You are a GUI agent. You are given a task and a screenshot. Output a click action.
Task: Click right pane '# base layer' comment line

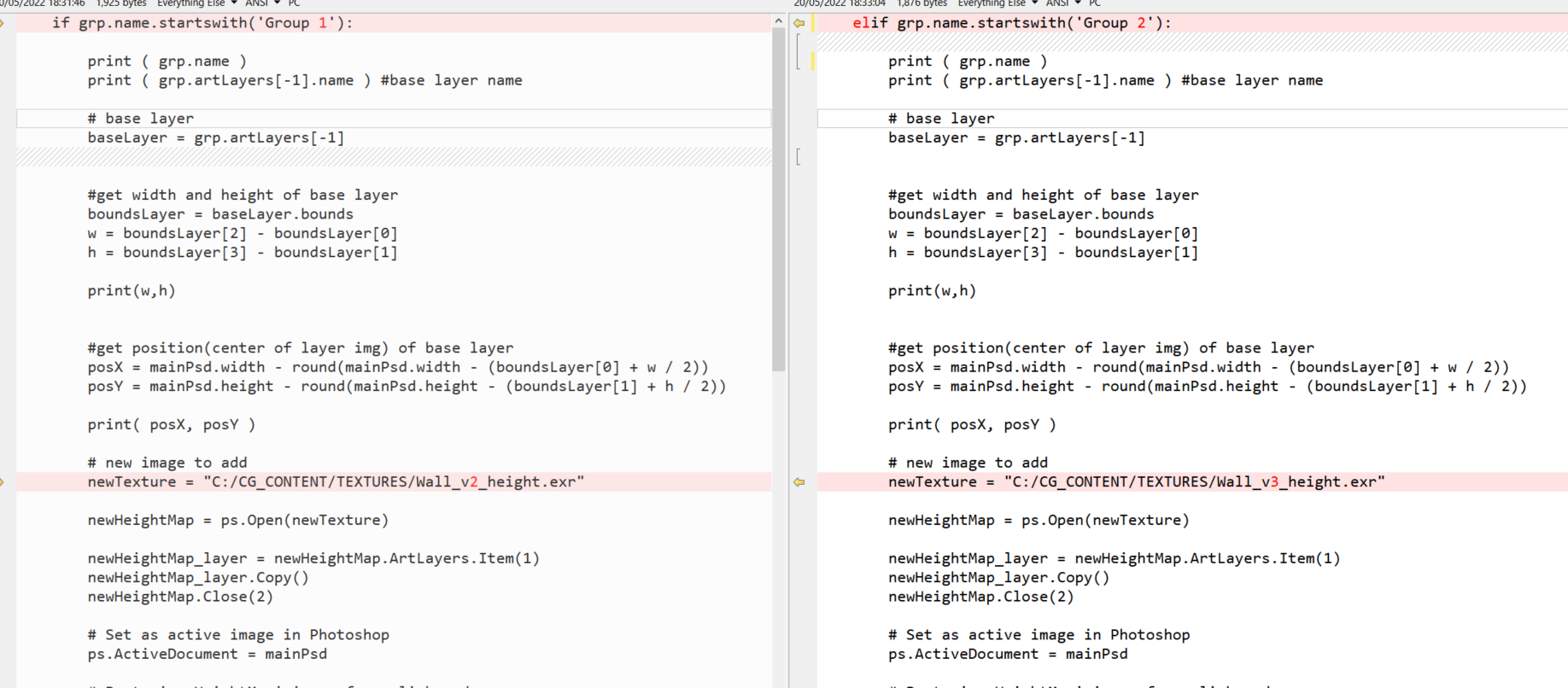coord(942,119)
